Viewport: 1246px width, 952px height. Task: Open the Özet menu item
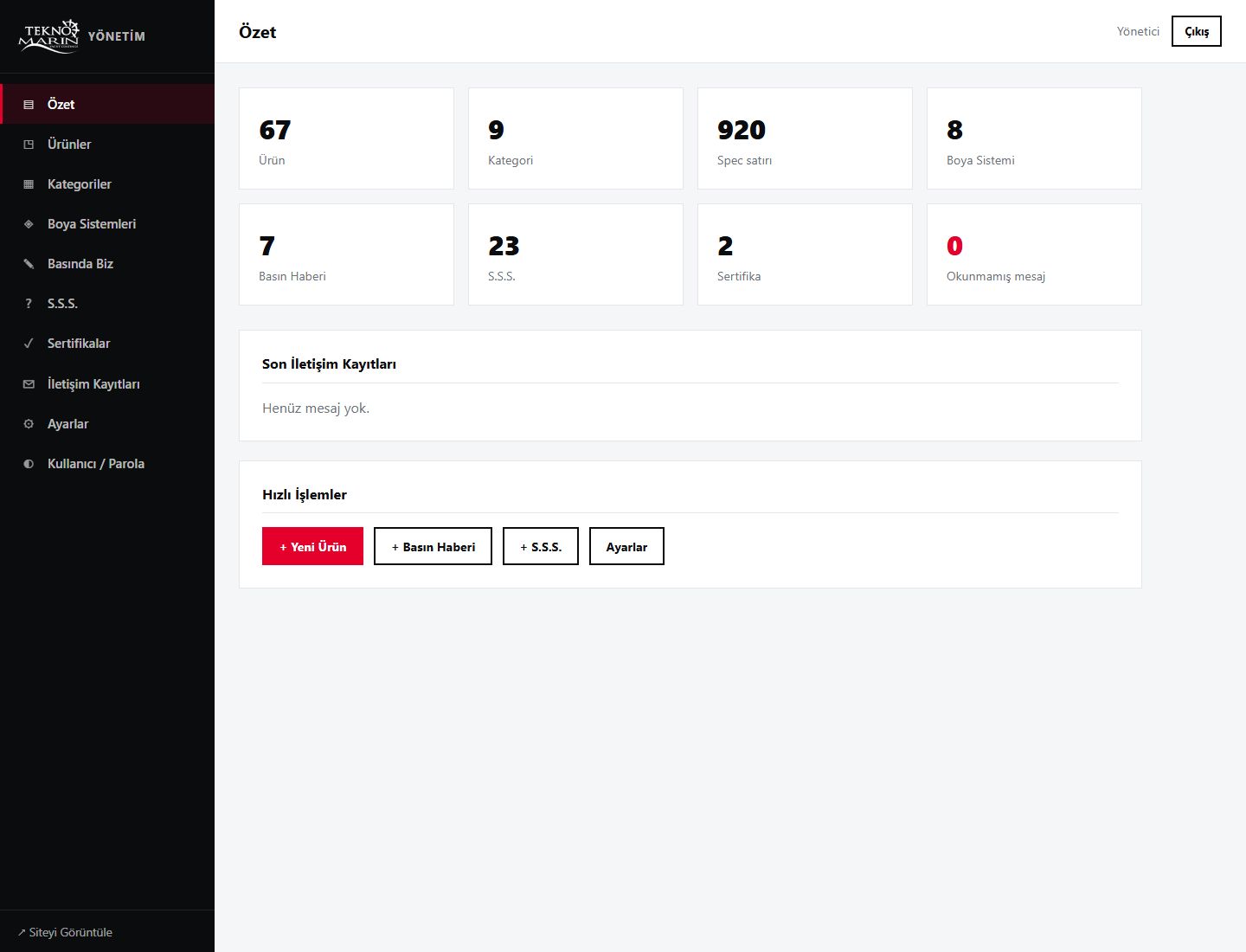pyautogui.click(x=107, y=104)
